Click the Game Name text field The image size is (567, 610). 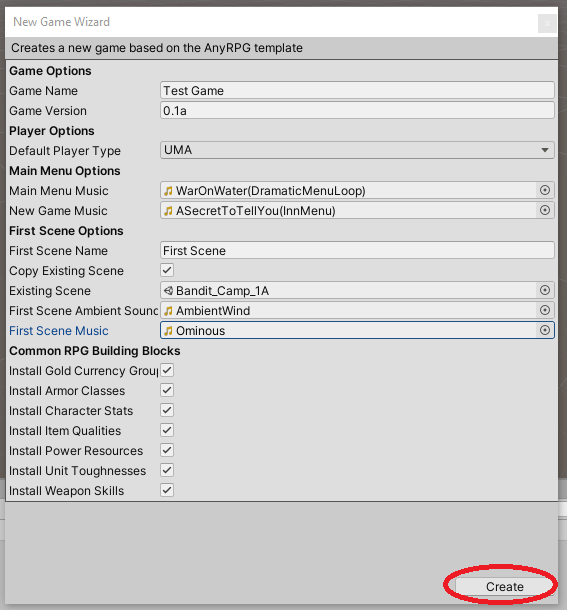pos(357,90)
